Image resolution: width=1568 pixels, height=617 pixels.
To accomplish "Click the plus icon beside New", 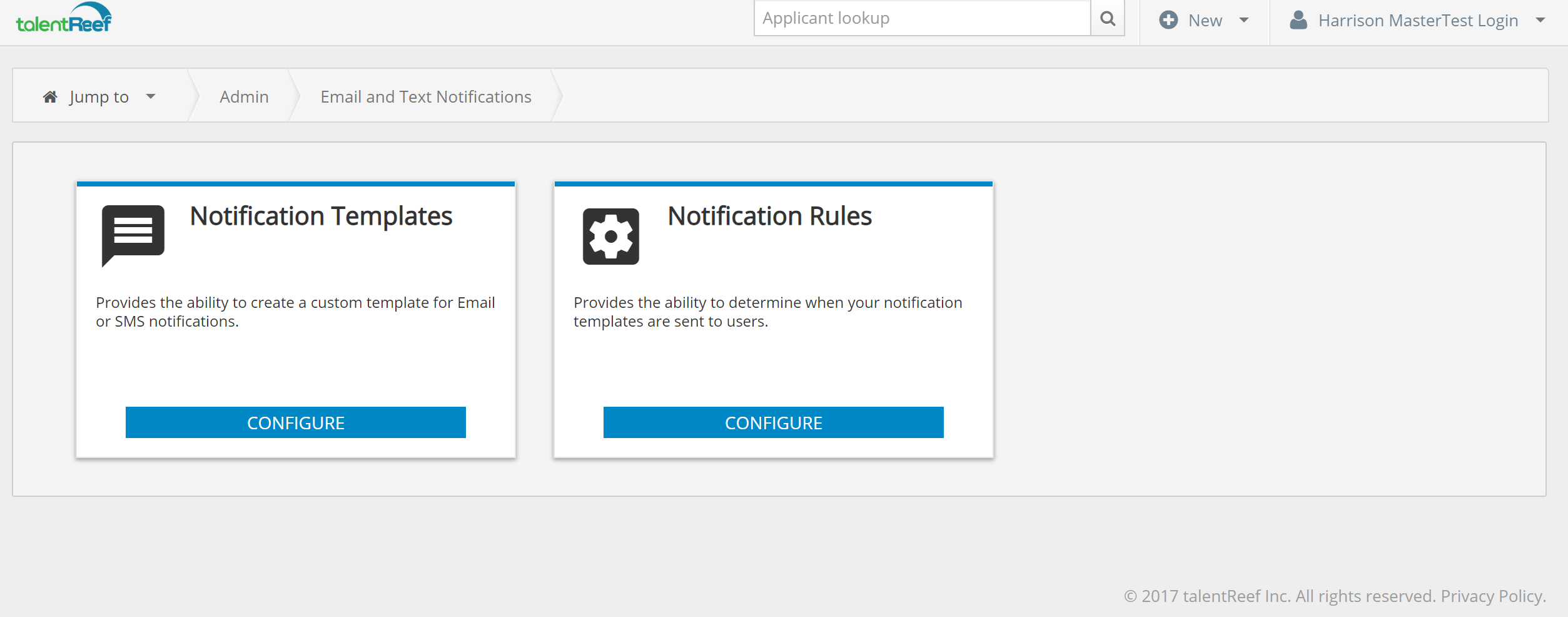I will 1168,20.
